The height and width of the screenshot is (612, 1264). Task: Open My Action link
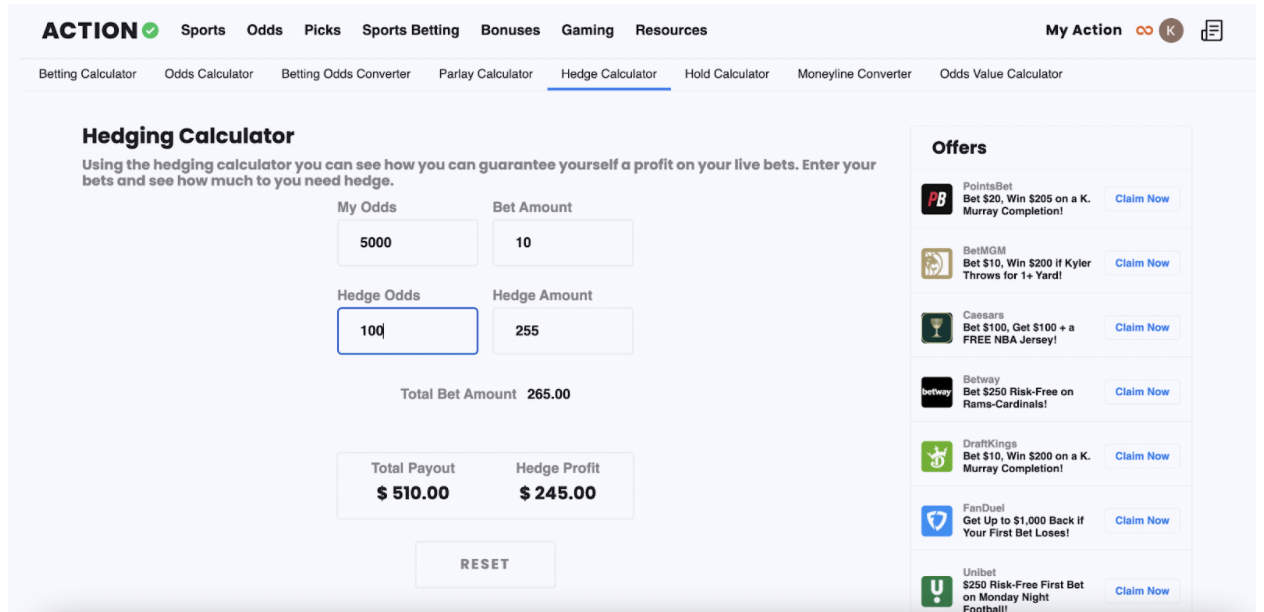tap(1083, 30)
